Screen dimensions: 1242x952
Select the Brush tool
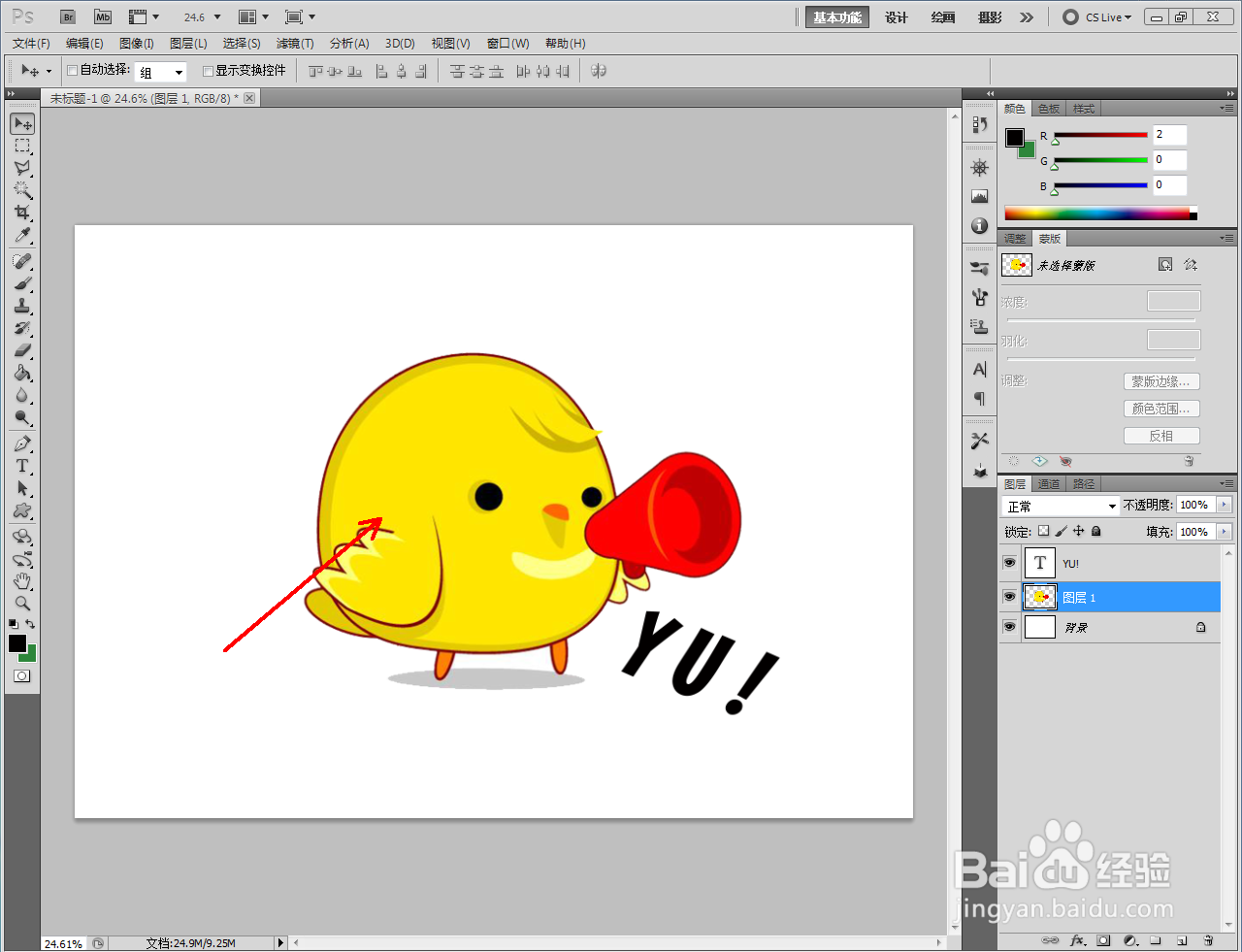[x=22, y=283]
